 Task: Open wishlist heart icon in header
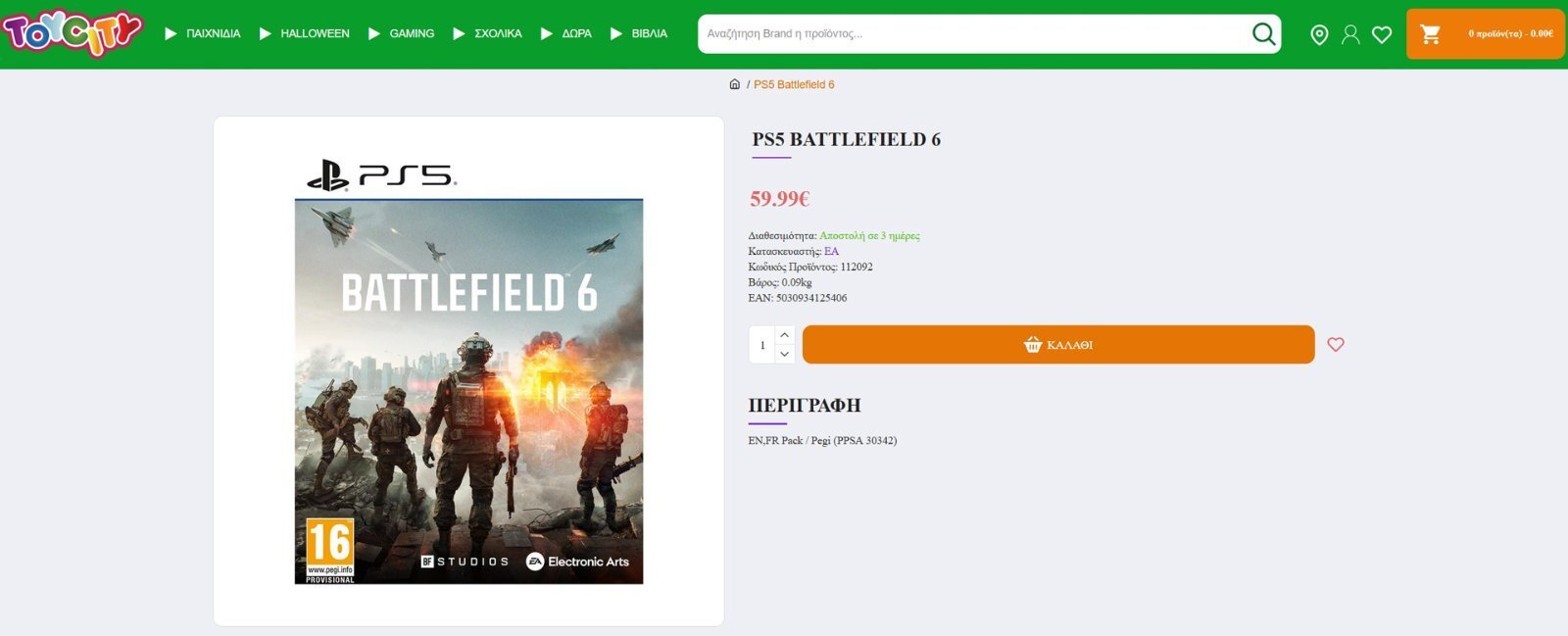click(x=1382, y=35)
